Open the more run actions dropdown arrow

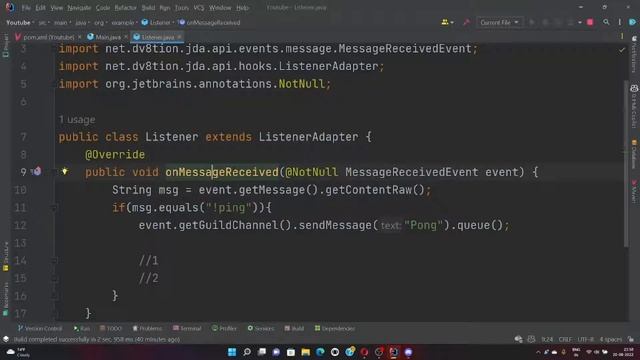[580, 23]
